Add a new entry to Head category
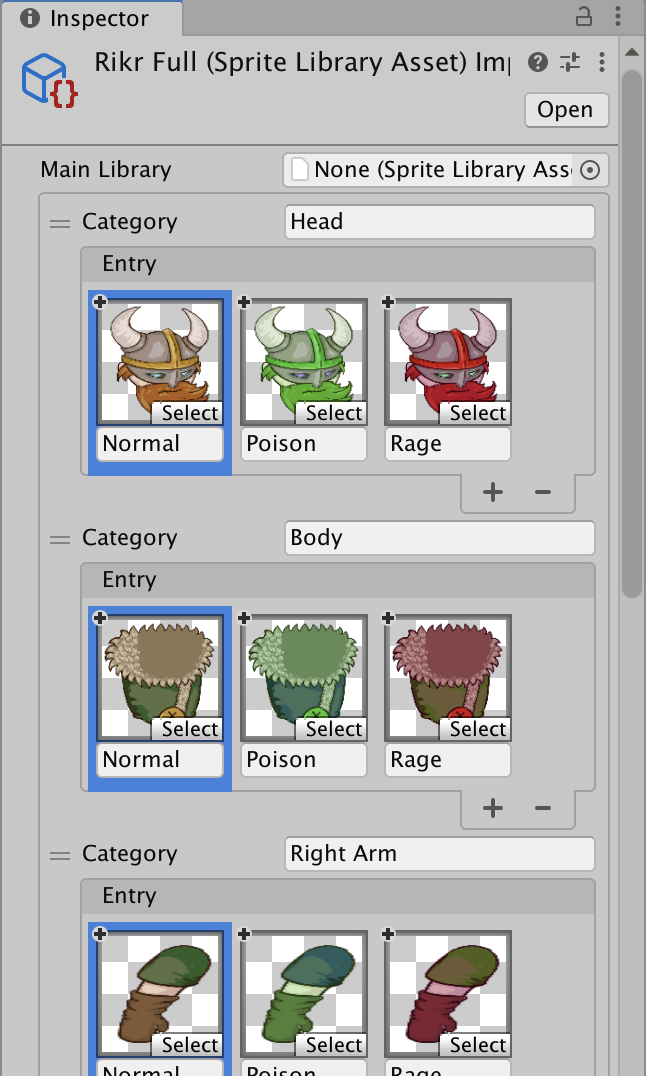Image resolution: width=646 pixels, height=1076 pixels. point(492,492)
